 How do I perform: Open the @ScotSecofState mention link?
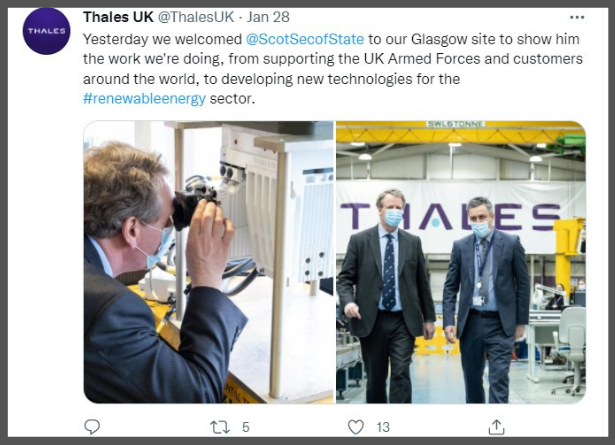(x=305, y=39)
